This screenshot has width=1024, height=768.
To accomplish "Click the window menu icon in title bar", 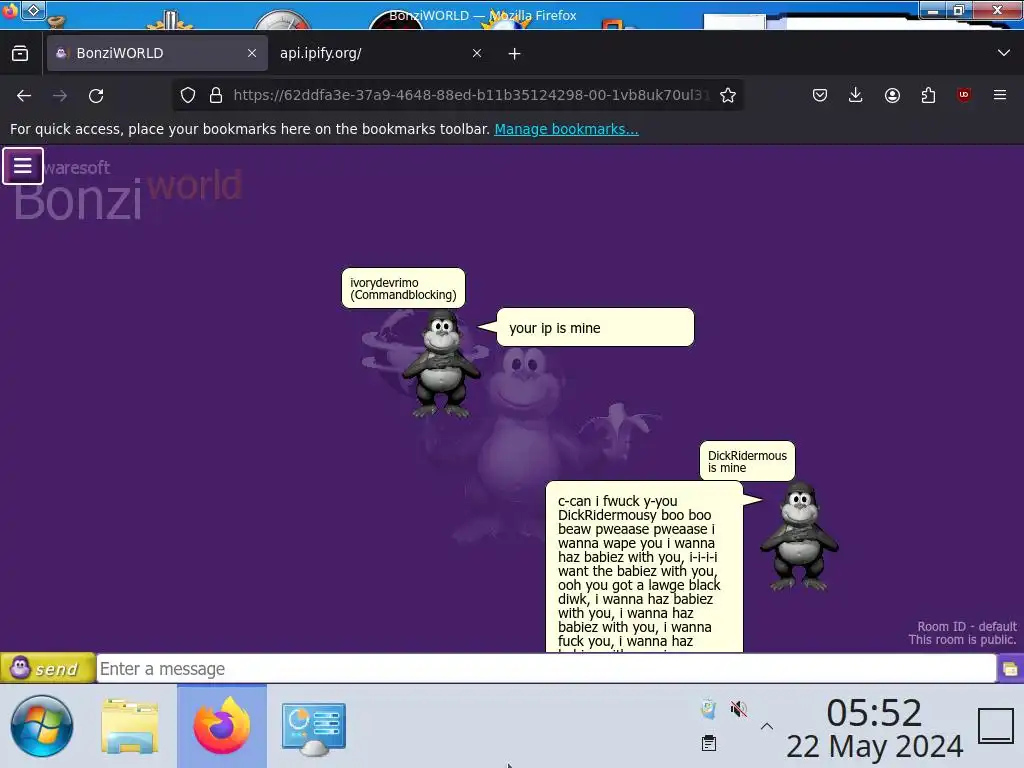I will [x=10, y=10].
